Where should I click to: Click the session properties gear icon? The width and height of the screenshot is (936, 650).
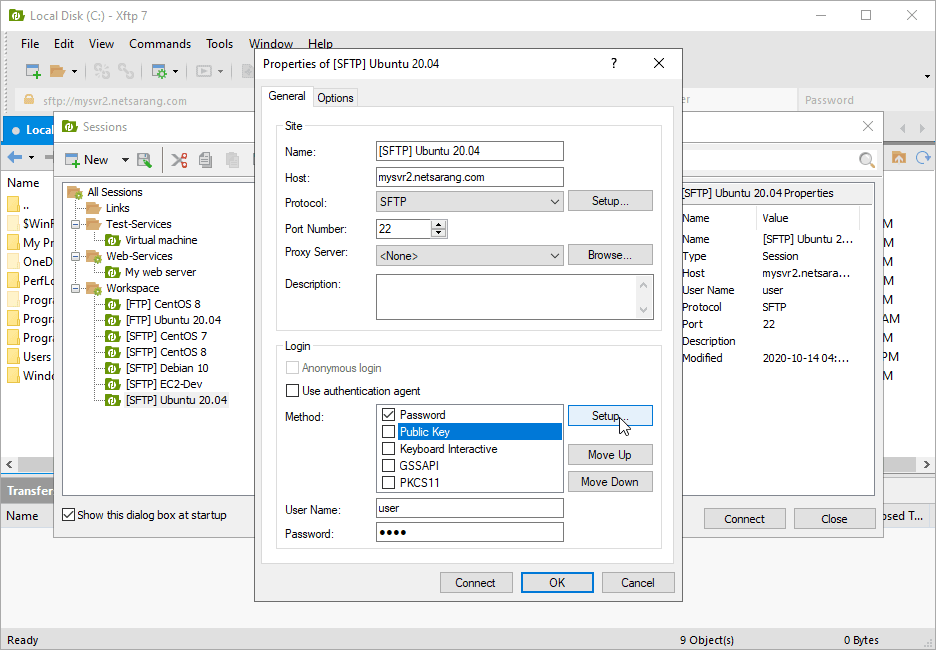pos(159,72)
